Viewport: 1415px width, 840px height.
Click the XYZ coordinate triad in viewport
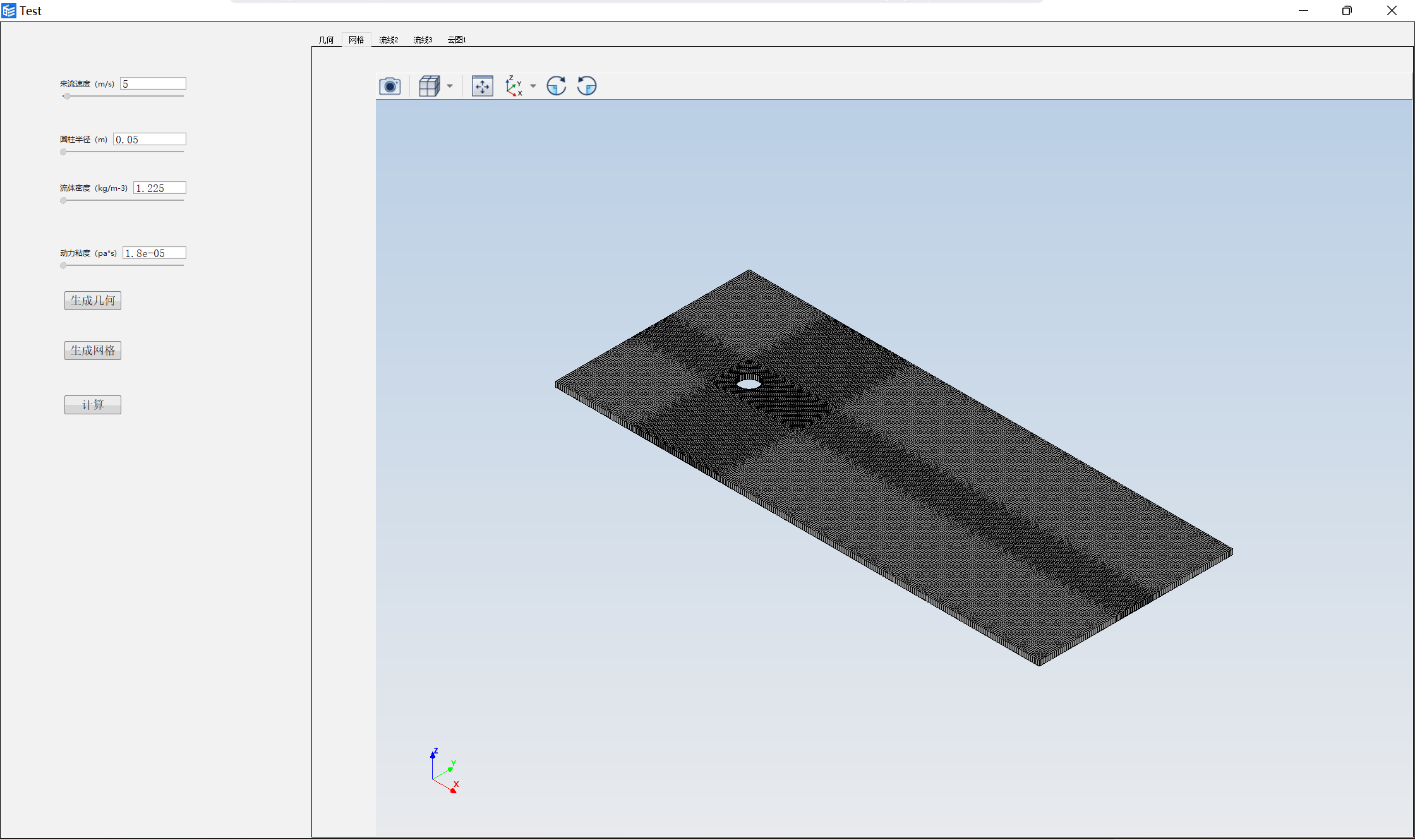coord(444,771)
